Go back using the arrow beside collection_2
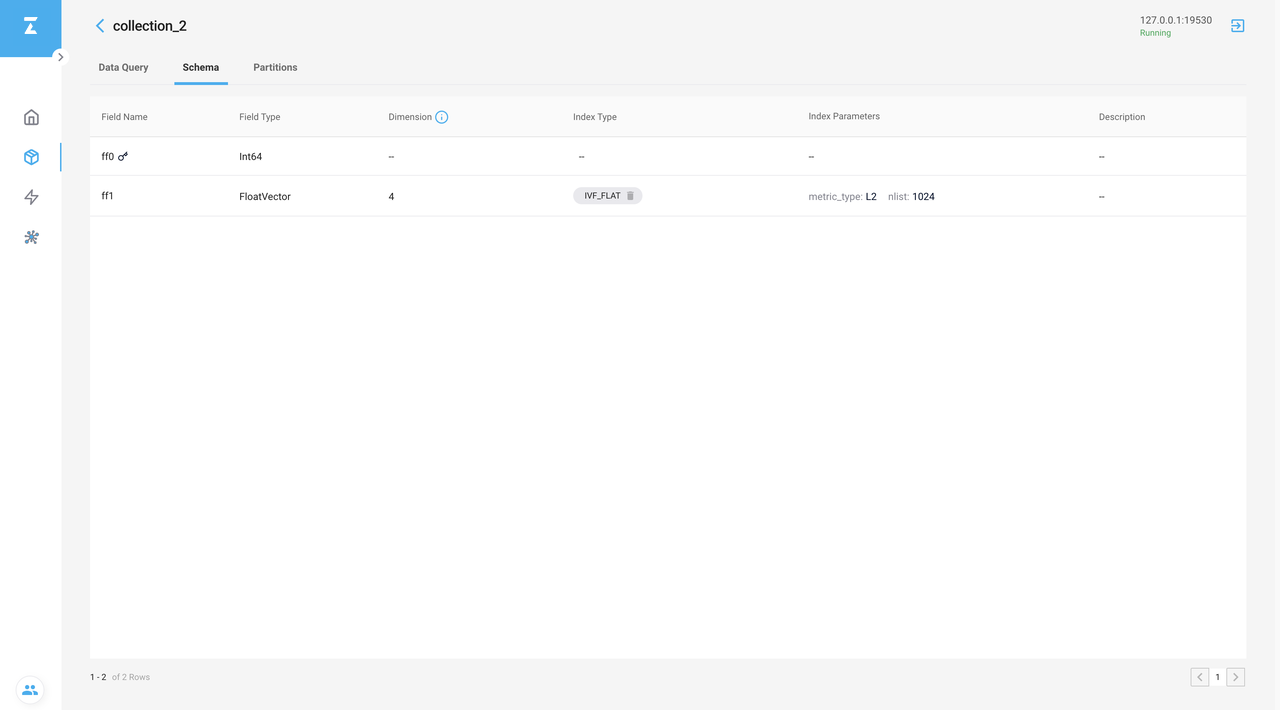 pyautogui.click(x=100, y=26)
